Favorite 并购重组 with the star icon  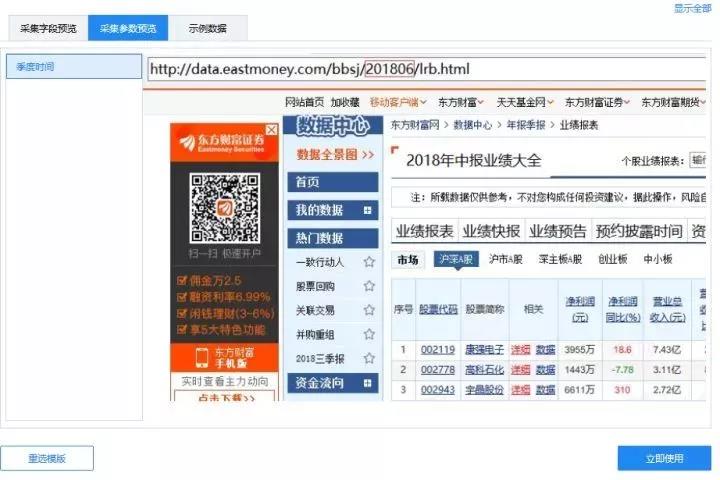point(369,334)
